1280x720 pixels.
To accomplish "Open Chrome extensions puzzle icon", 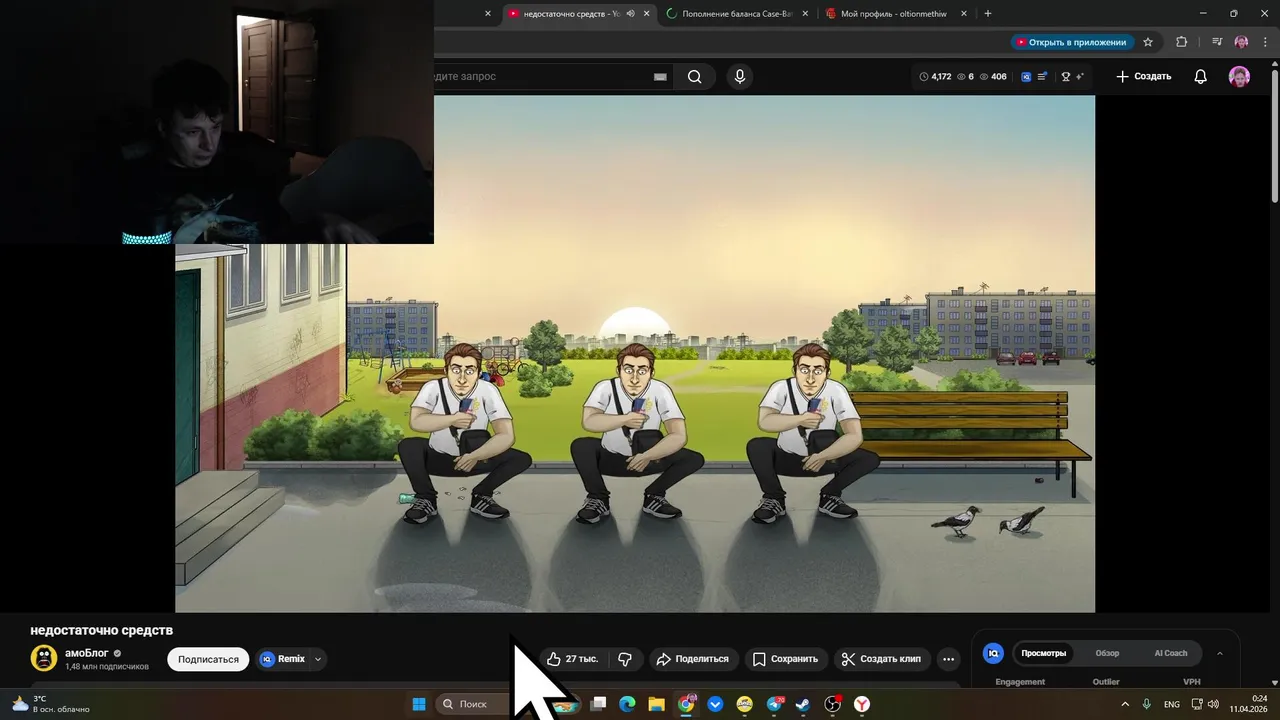I will [1181, 42].
